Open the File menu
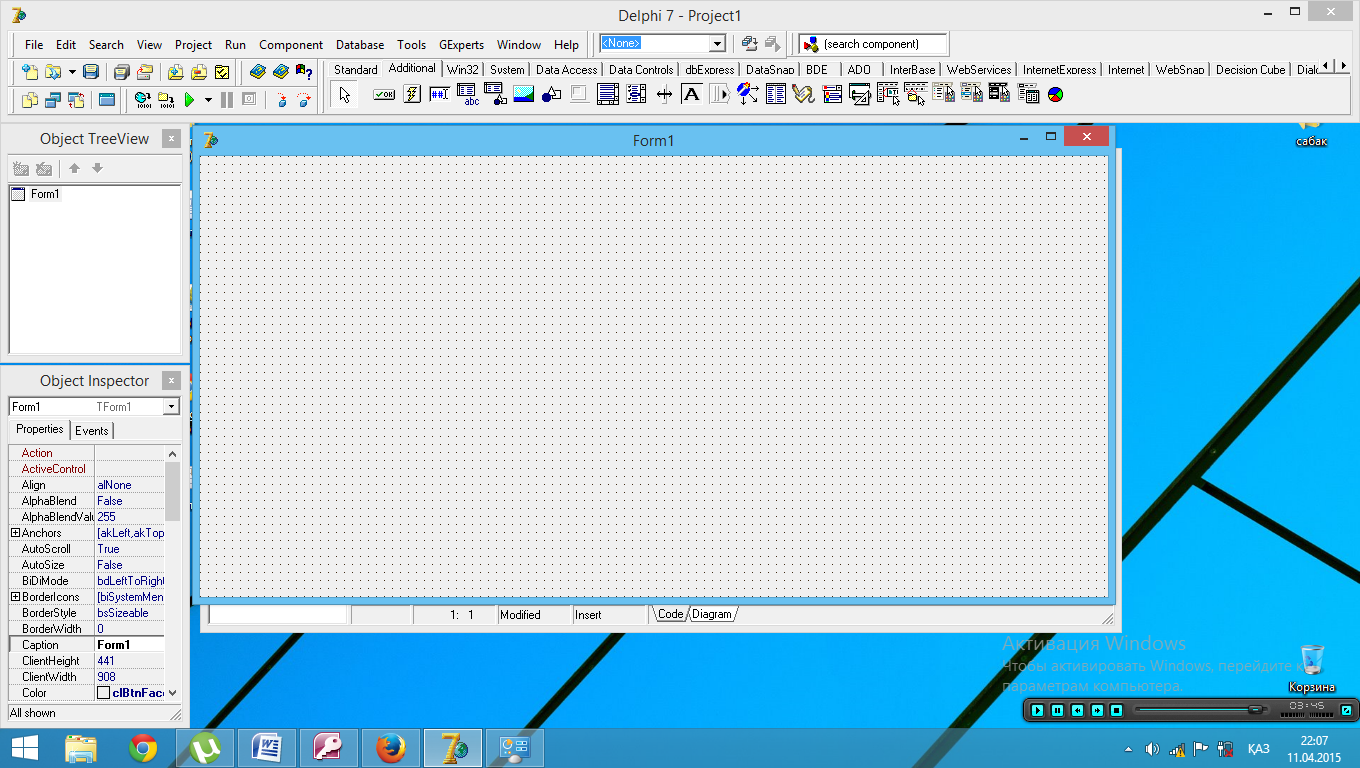The height and width of the screenshot is (768, 1360). click(x=34, y=45)
